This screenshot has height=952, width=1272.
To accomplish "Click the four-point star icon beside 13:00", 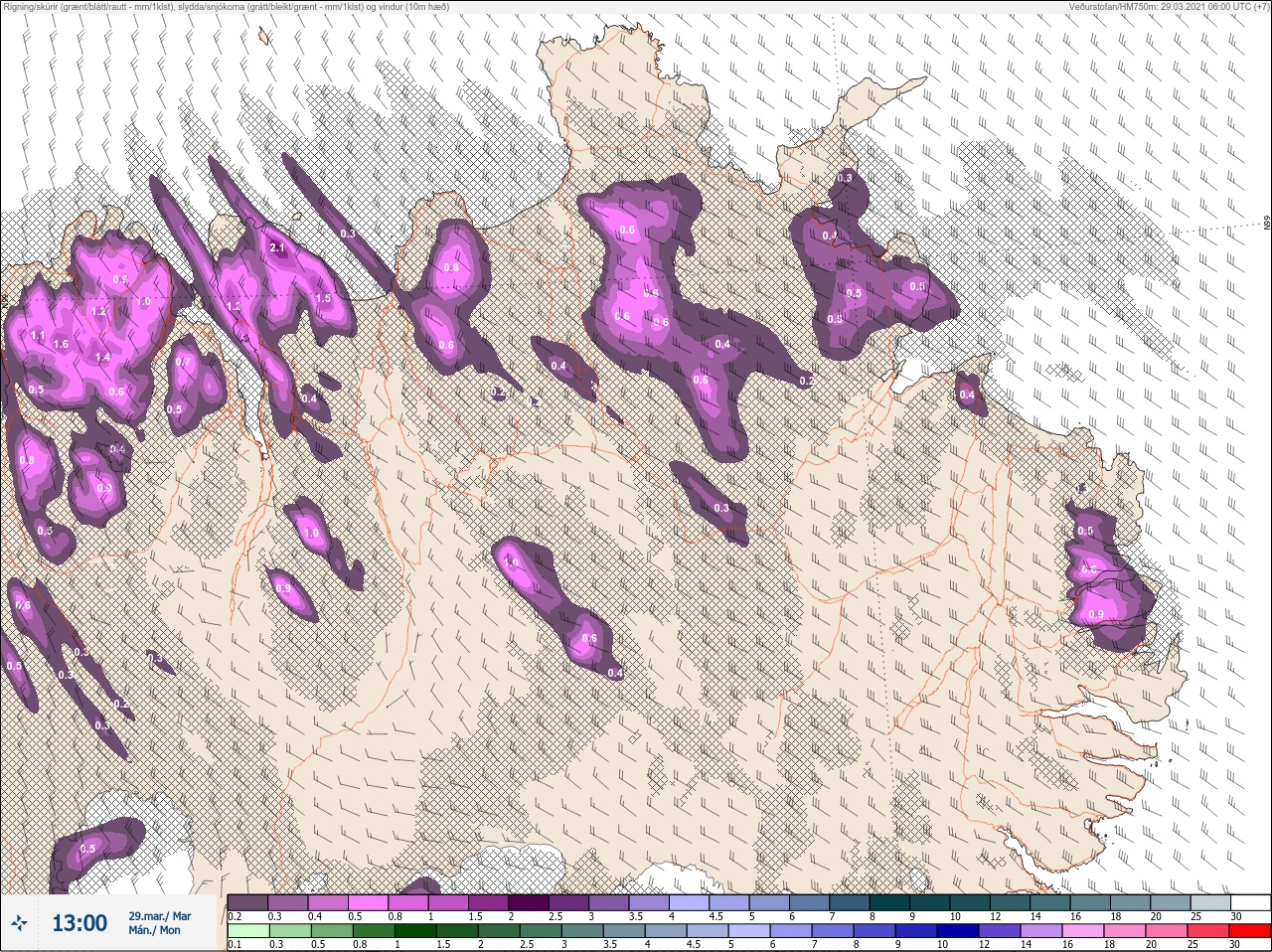I will (19, 923).
